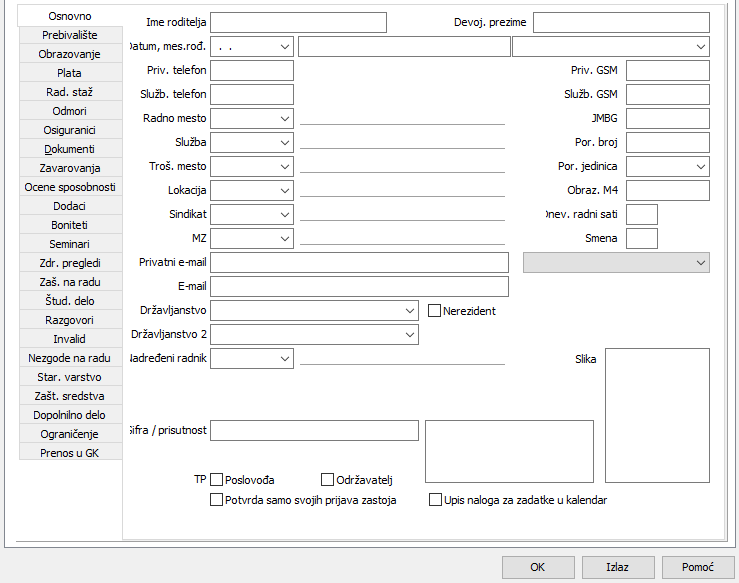Check Potvrda samo svojih prijava zastoja

click(217, 500)
